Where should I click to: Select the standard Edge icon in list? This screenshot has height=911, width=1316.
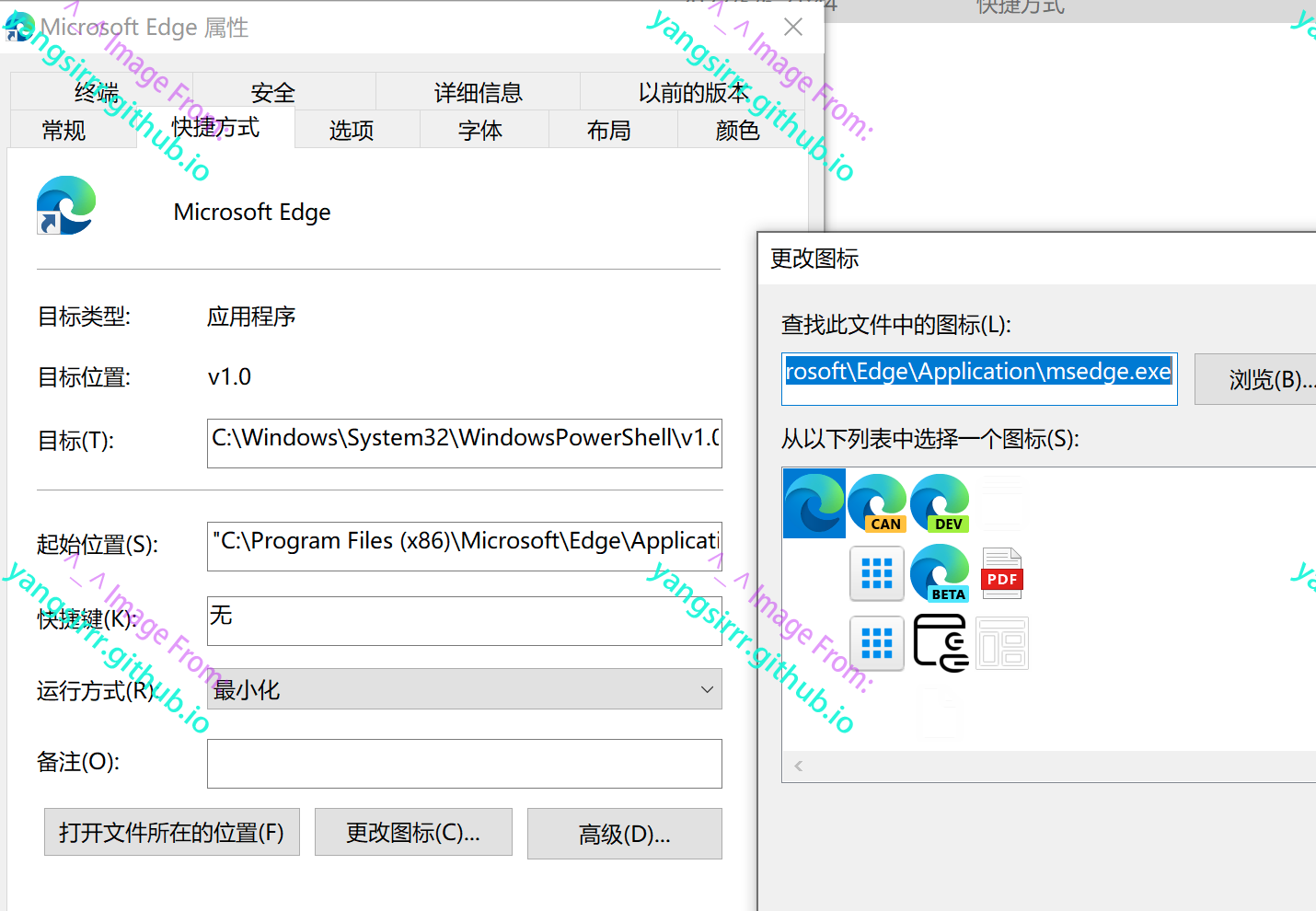(814, 503)
